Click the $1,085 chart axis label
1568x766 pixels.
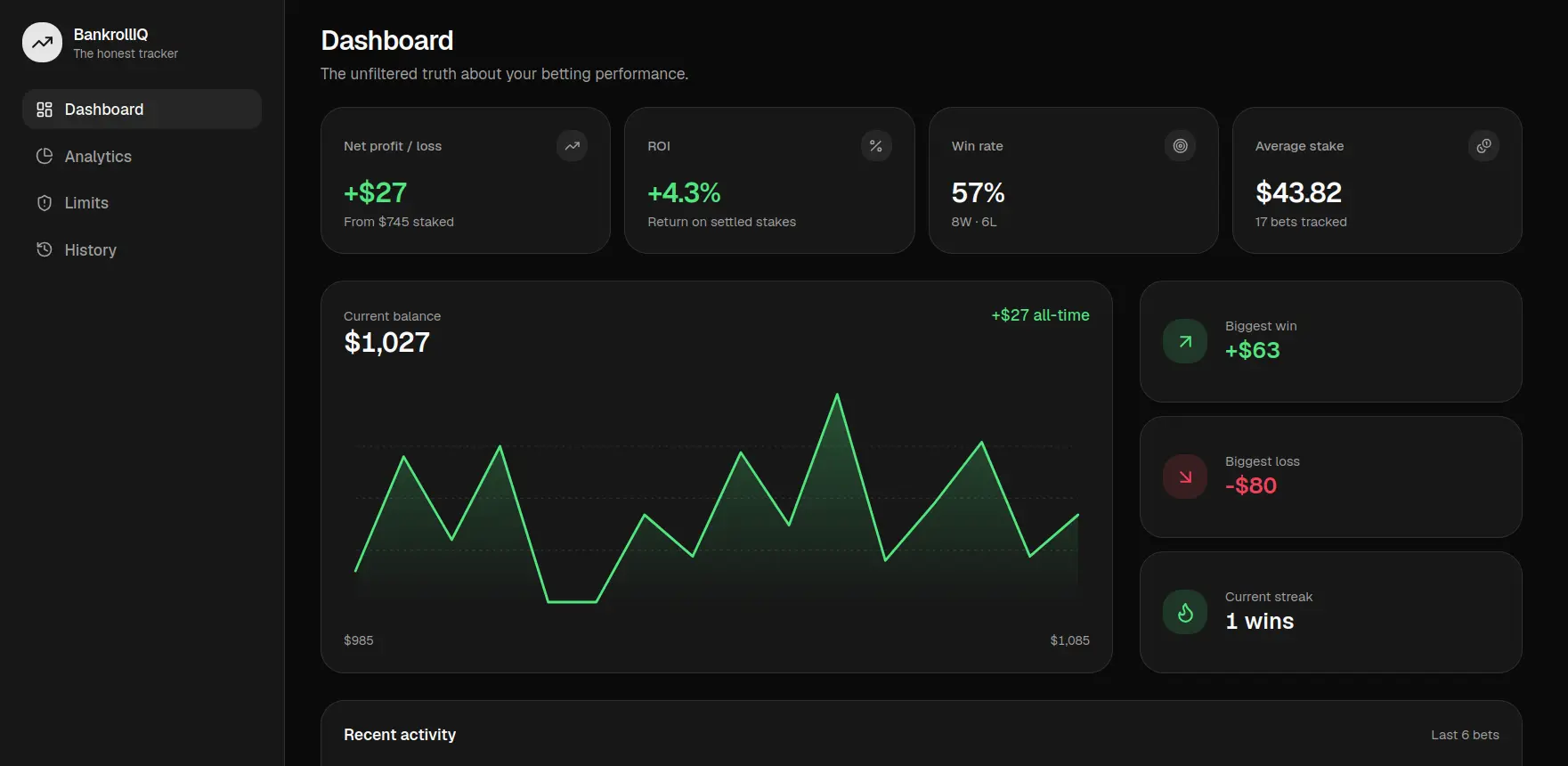coord(1069,640)
